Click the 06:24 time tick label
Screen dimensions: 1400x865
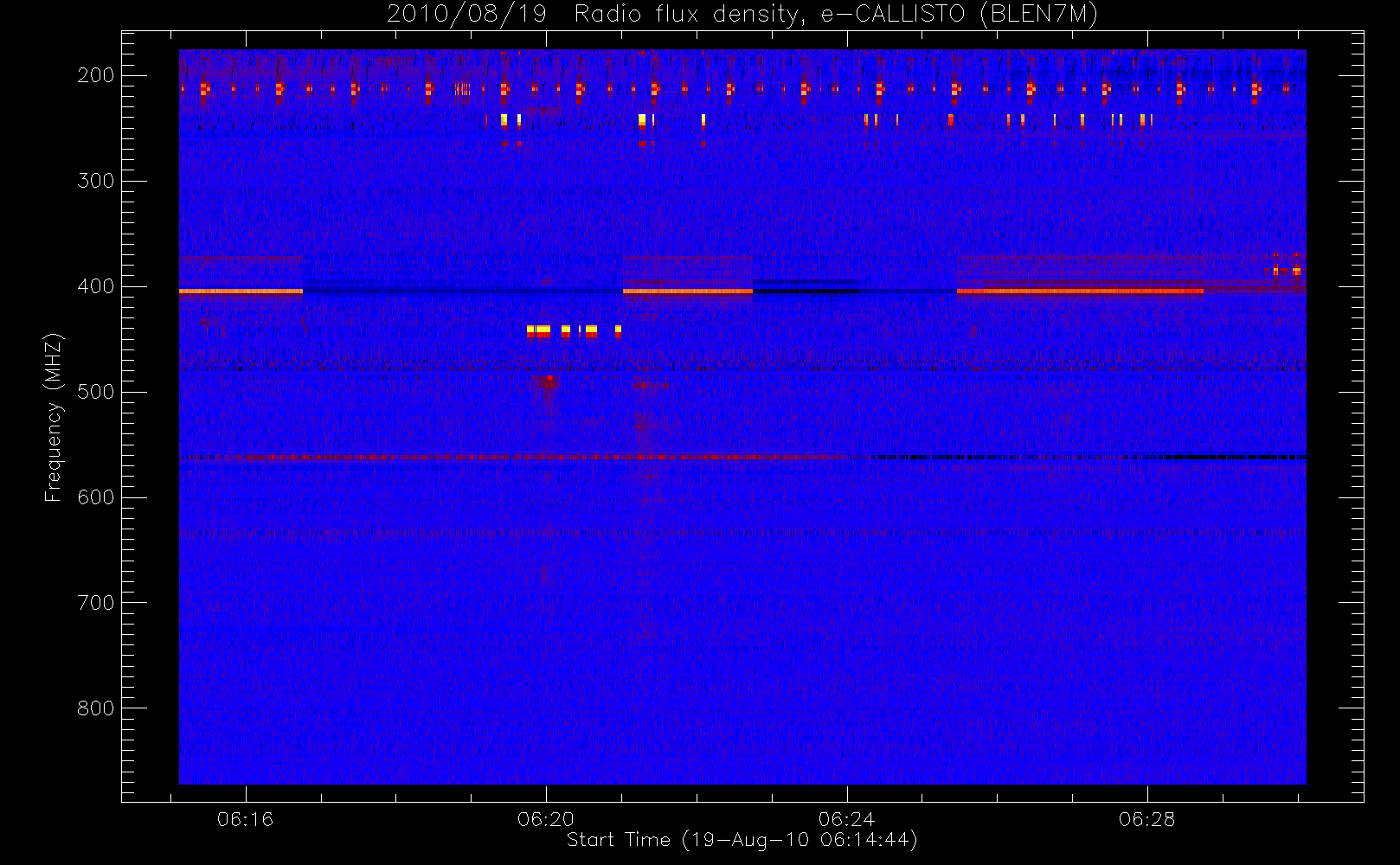click(846, 819)
